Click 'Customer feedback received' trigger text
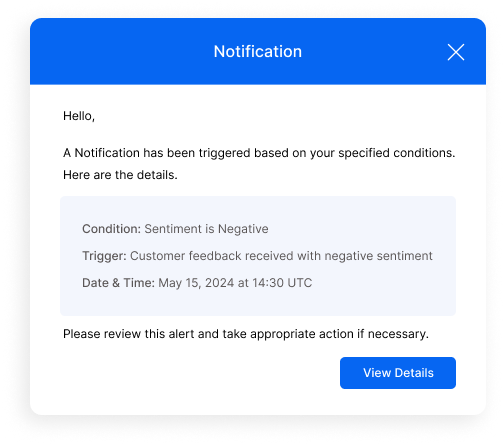Image resolution: width=504 pixels, height=445 pixels. [212, 256]
